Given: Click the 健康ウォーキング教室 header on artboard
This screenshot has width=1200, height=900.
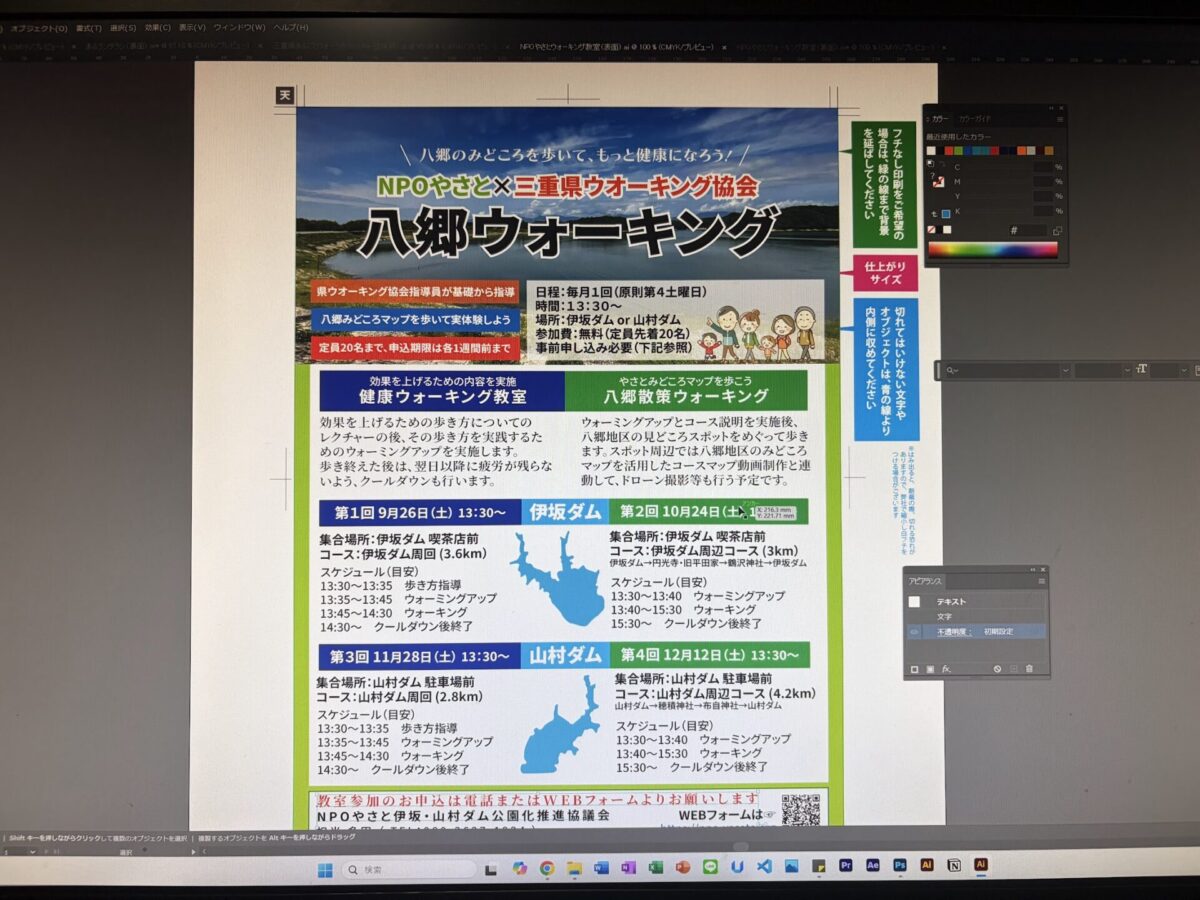Looking at the screenshot, I should click(x=442, y=397).
